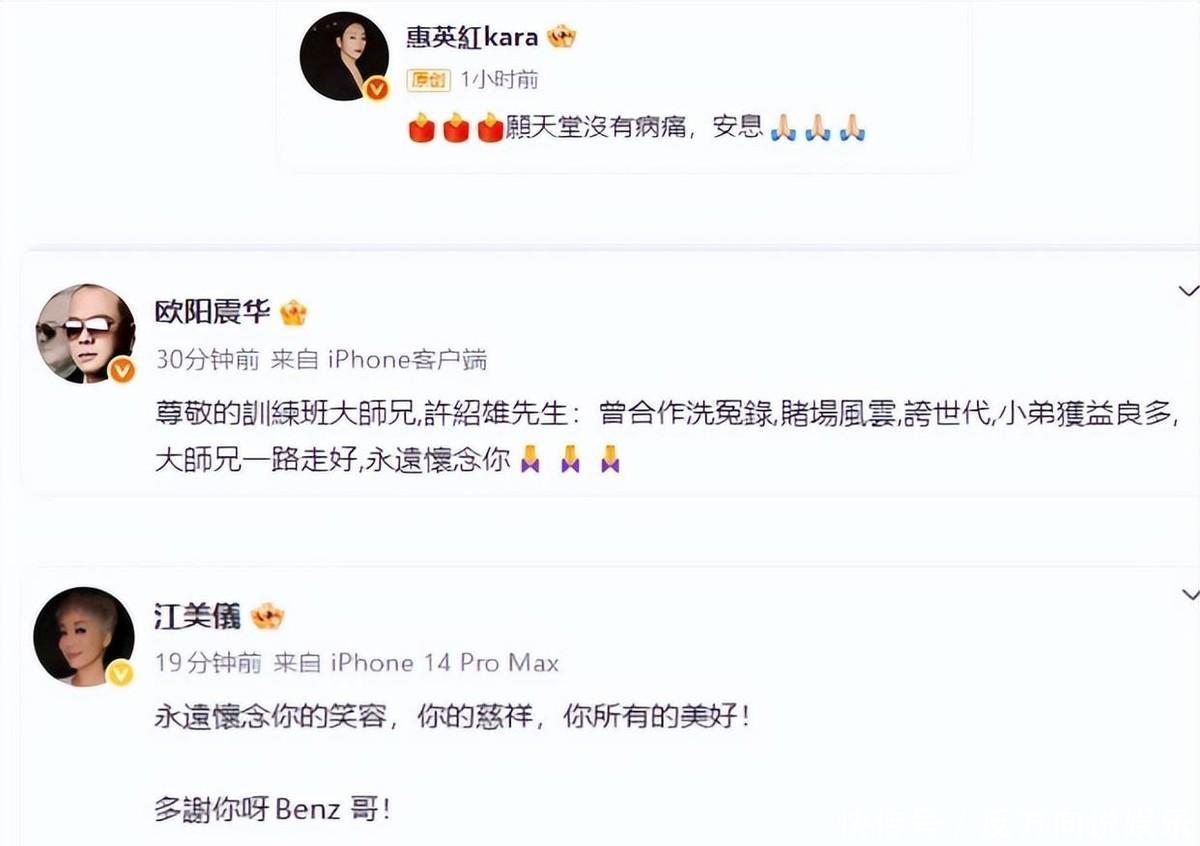1200x846 pixels.
Task: Click the crown badge next to 江美儀
Action: pyautogui.click(x=268, y=616)
